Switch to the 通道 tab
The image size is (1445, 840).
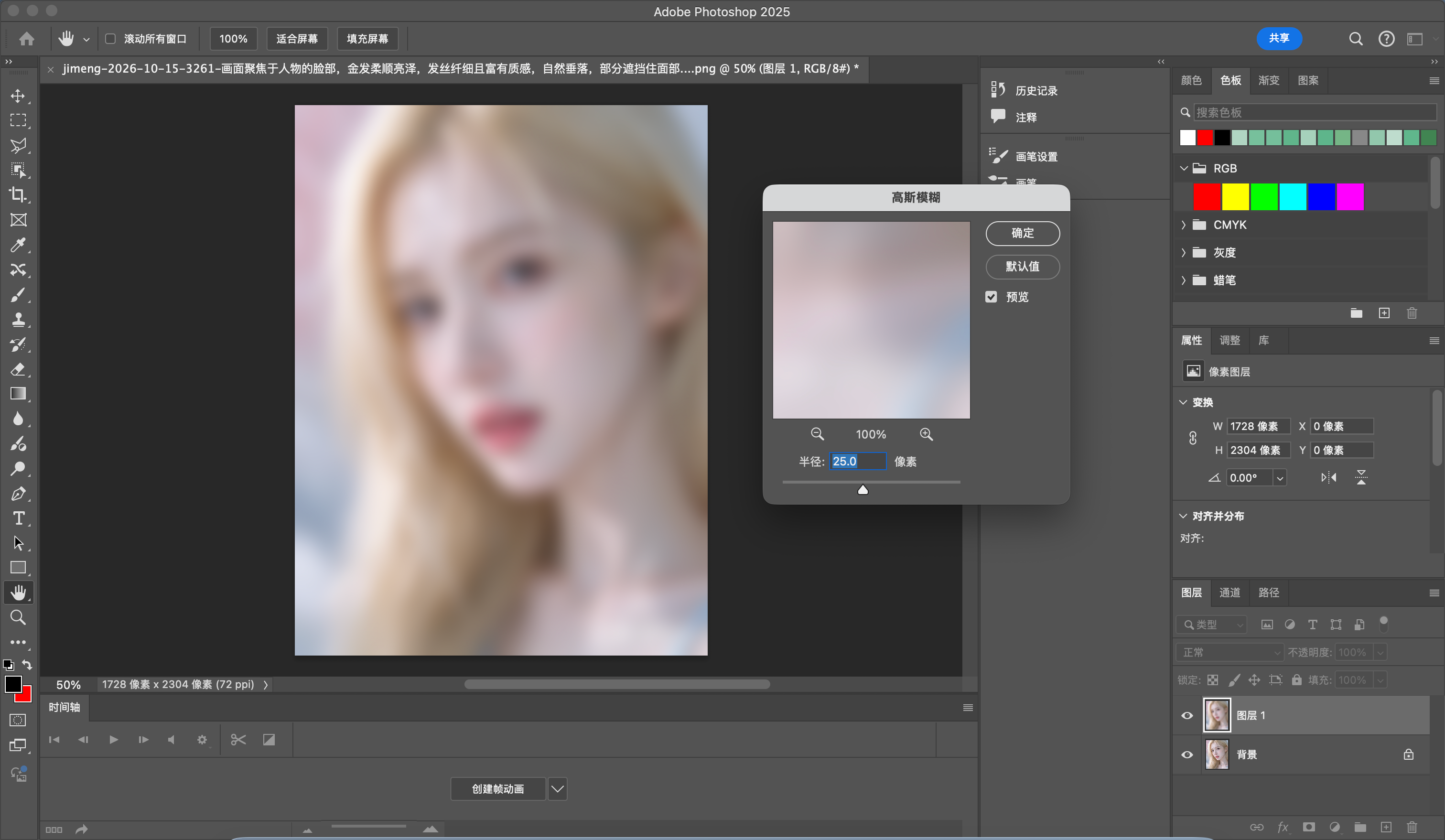click(1229, 592)
